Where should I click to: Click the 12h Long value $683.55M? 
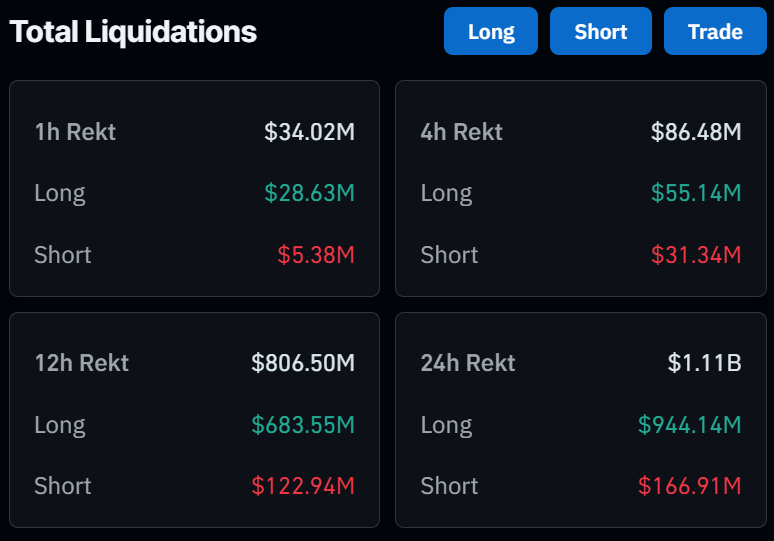click(303, 425)
